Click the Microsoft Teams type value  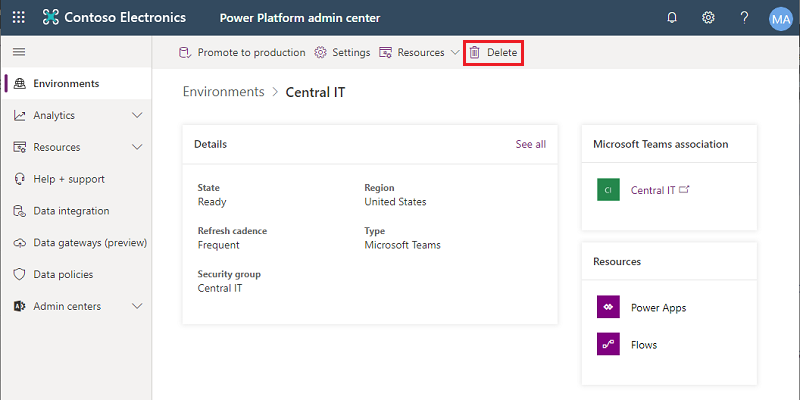(x=403, y=245)
